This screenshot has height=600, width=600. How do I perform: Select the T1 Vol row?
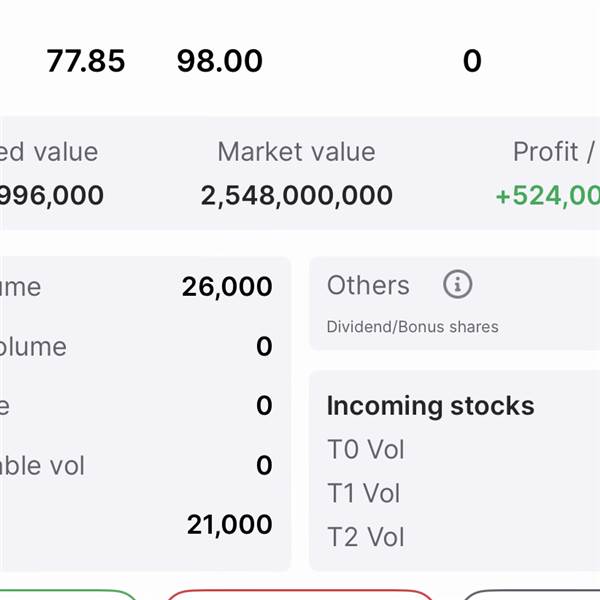coord(364,493)
